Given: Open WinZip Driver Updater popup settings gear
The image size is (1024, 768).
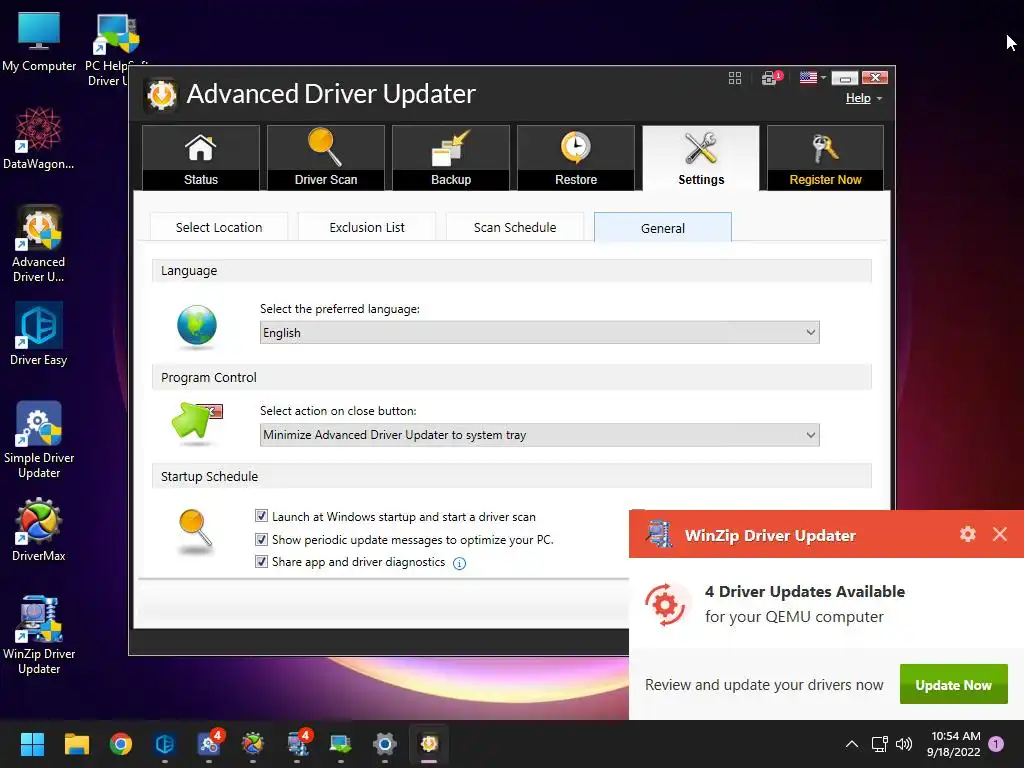Looking at the screenshot, I should [x=968, y=534].
